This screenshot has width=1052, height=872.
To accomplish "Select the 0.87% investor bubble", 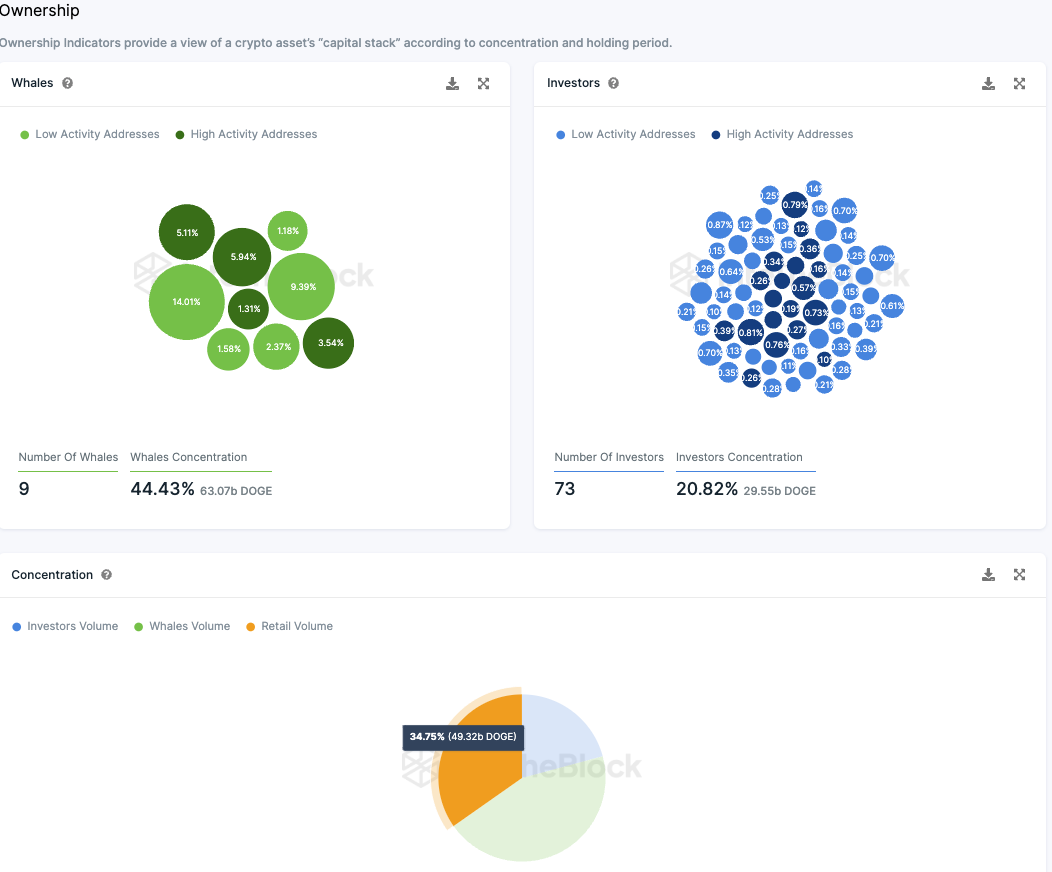I will pyautogui.click(x=720, y=225).
